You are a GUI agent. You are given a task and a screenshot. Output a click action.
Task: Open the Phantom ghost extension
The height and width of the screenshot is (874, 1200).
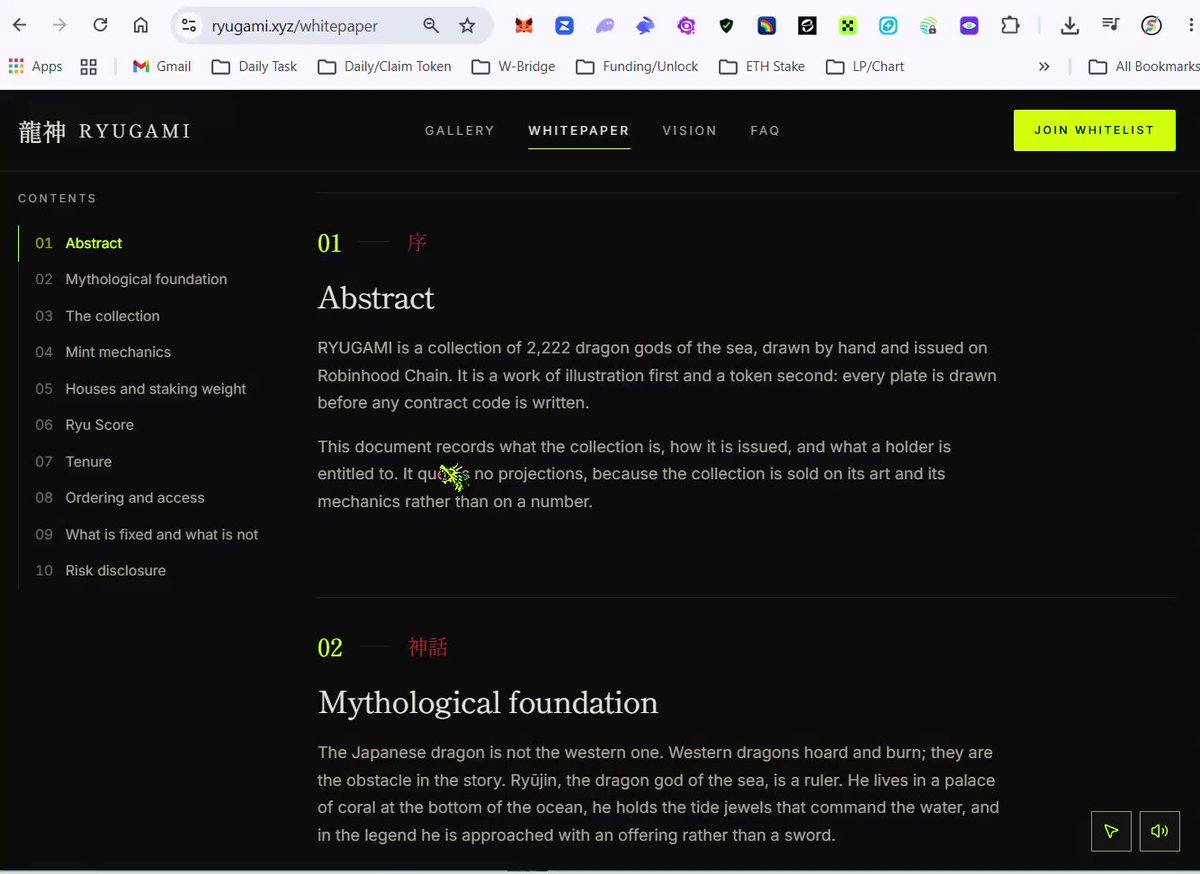[605, 26]
